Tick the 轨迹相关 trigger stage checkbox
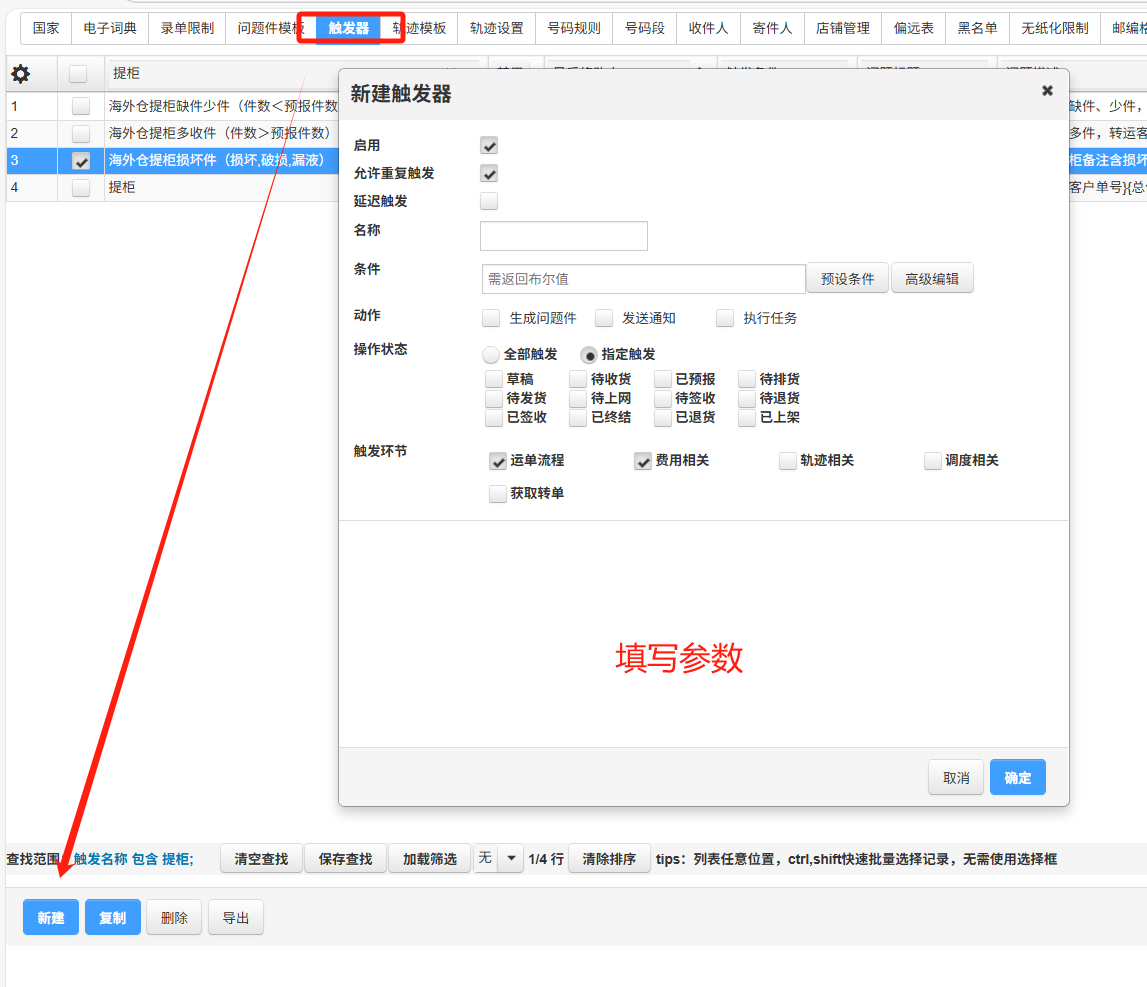 788,461
